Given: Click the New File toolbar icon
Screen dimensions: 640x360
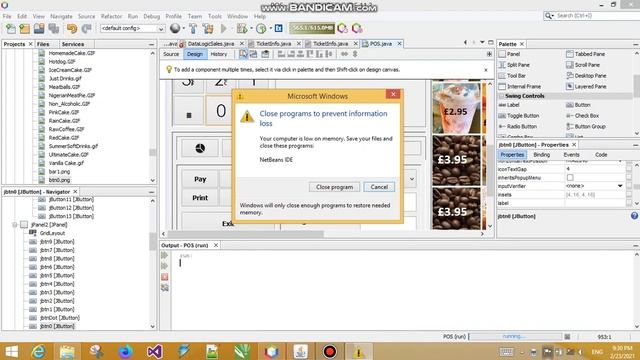Looking at the screenshot, I should click(11, 29).
